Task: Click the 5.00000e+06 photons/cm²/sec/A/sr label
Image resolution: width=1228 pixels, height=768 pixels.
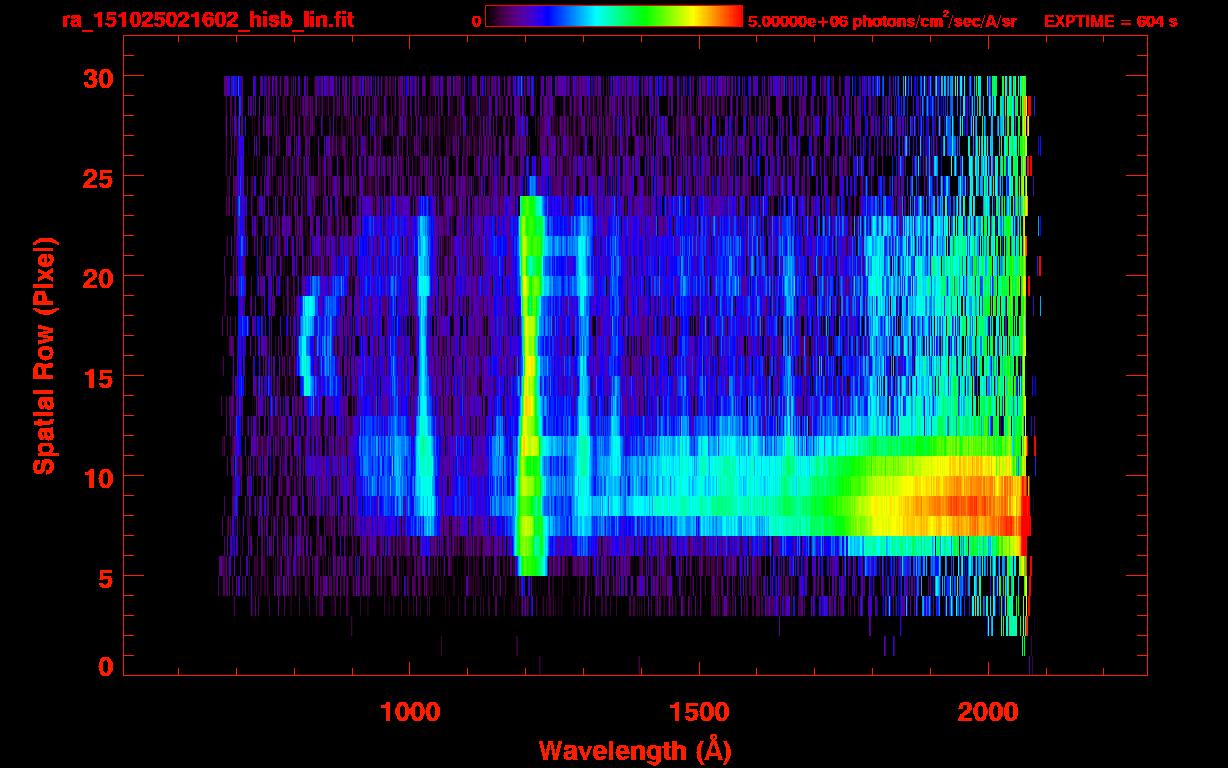Action: 882,21
